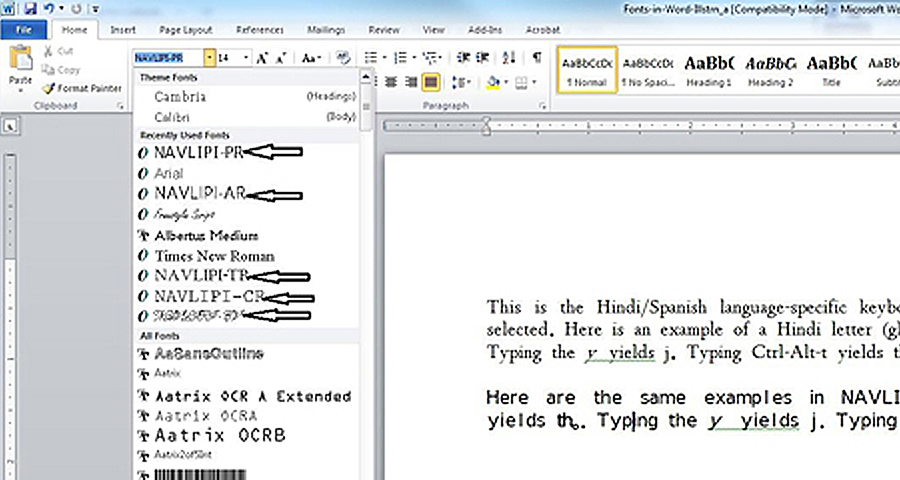Click the Copy button

pos(61,69)
